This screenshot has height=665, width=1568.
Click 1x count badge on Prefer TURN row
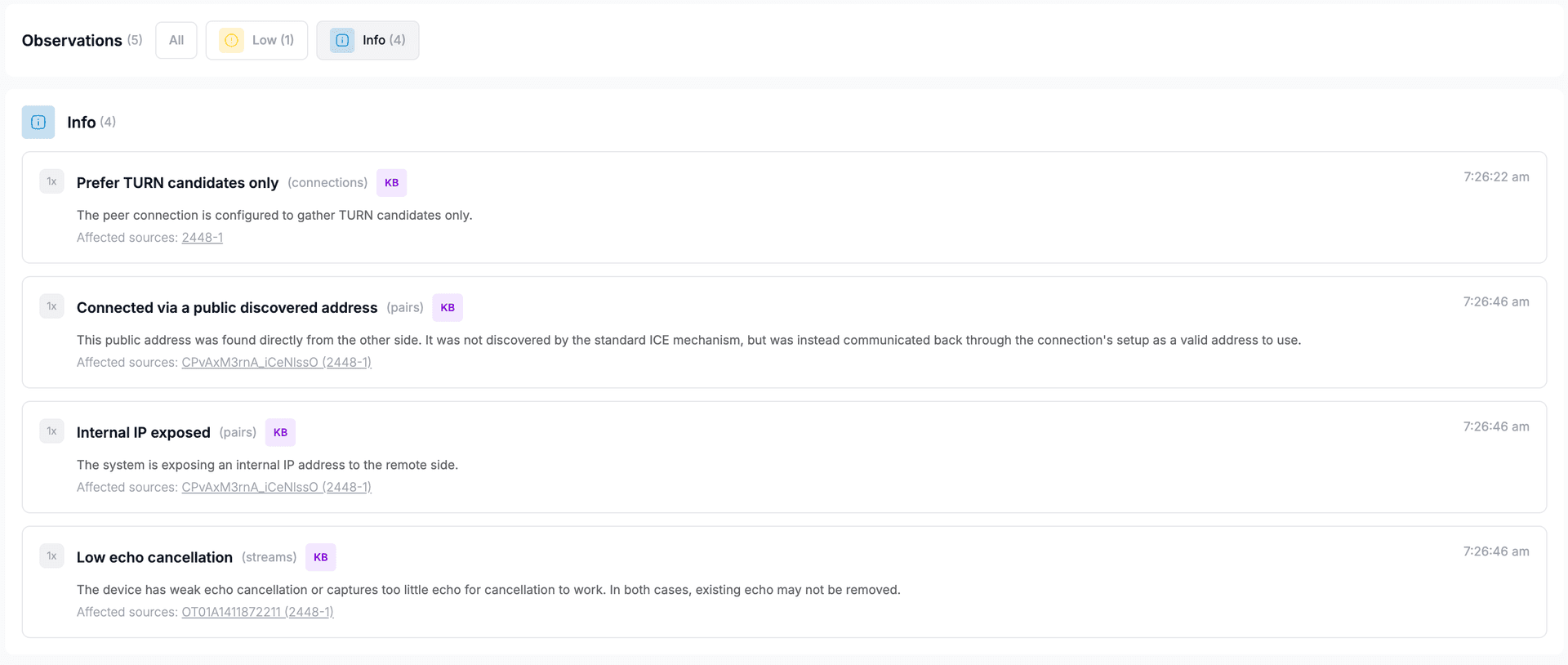(51, 181)
